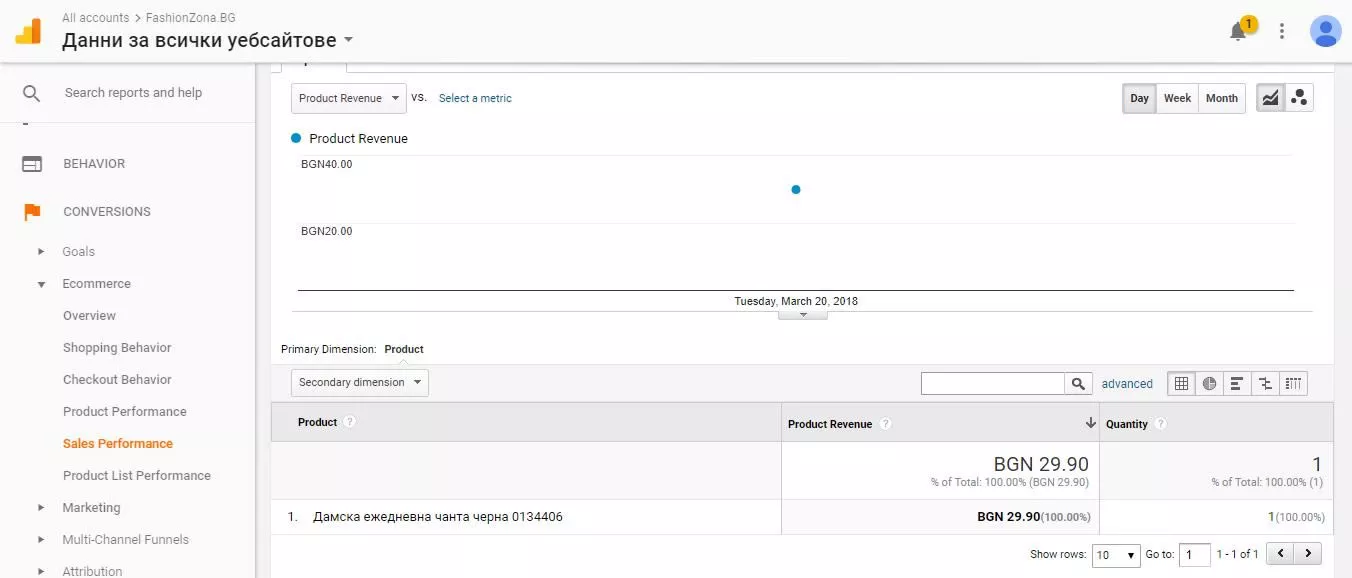
Task: Focus the Search reports and help box
Action: tap(133, 93)
